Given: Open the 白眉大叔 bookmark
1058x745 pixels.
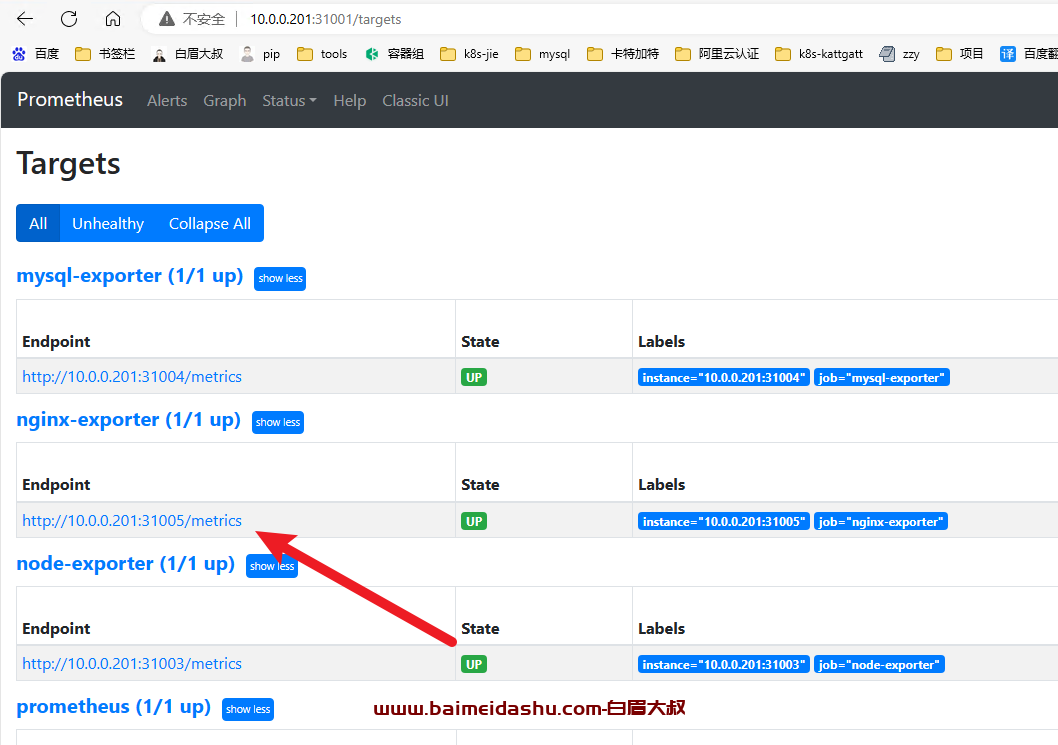Looking at the screenshot, I should pos(188,54).
